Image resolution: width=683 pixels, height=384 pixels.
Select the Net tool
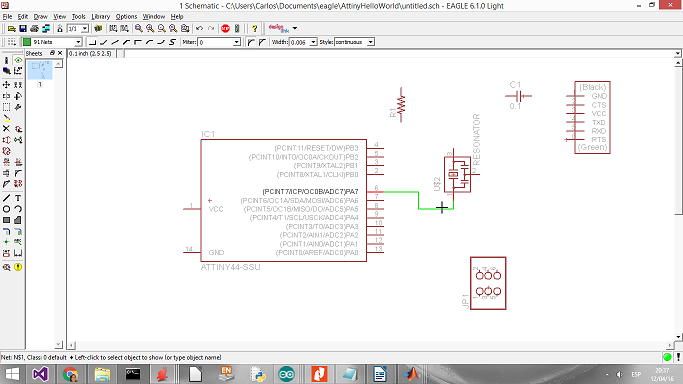coord(18,231)
